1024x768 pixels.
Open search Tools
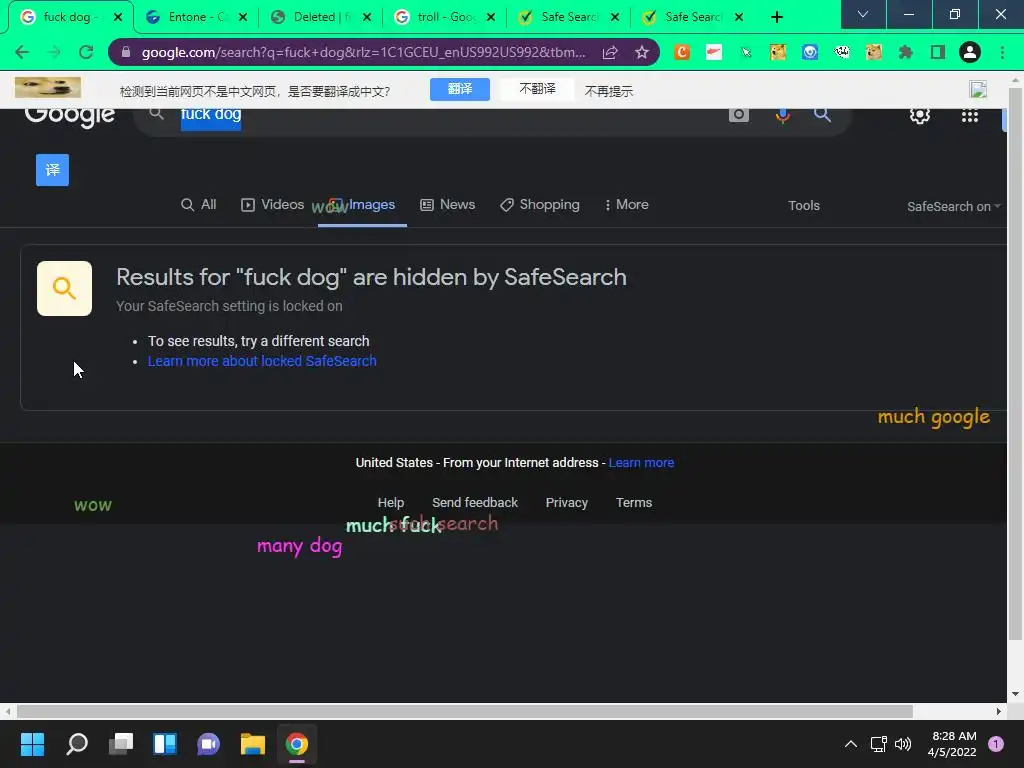point(803,205)
